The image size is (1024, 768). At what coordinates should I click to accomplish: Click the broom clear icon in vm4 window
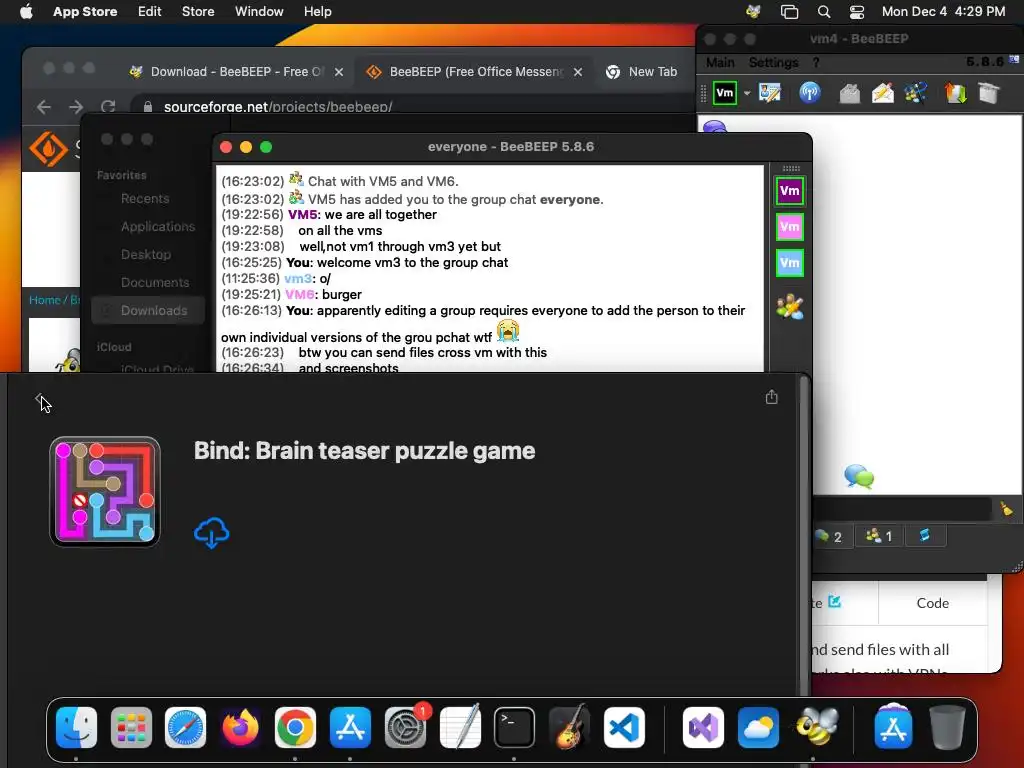click(x=1006, y=508)
